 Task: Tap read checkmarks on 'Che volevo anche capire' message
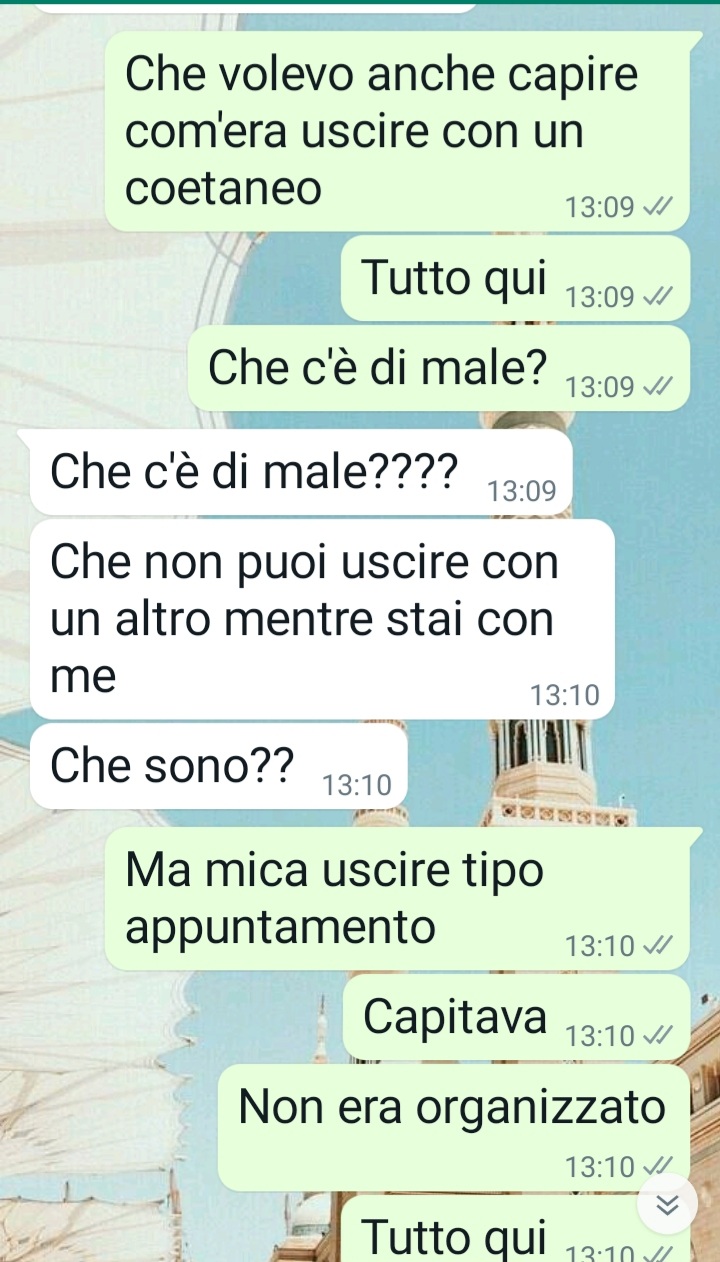coord(657,208)
